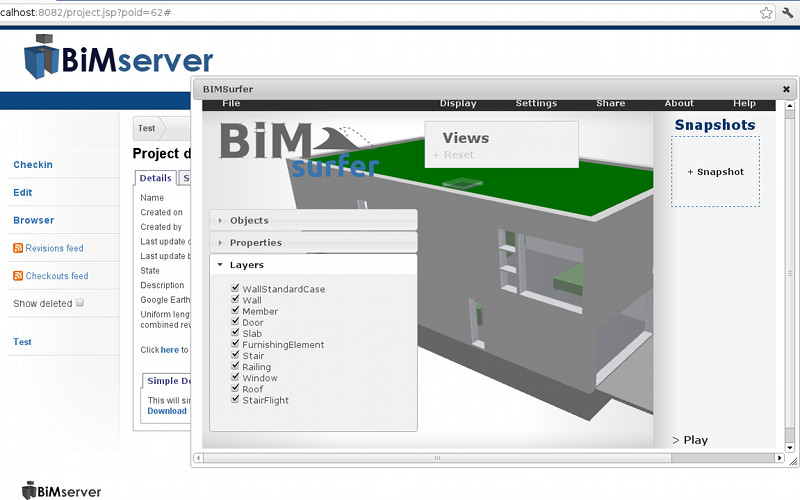This screenshot has width=800, height=500.
Task: Click the browser address bar URL
Action: tap(86, 12)
